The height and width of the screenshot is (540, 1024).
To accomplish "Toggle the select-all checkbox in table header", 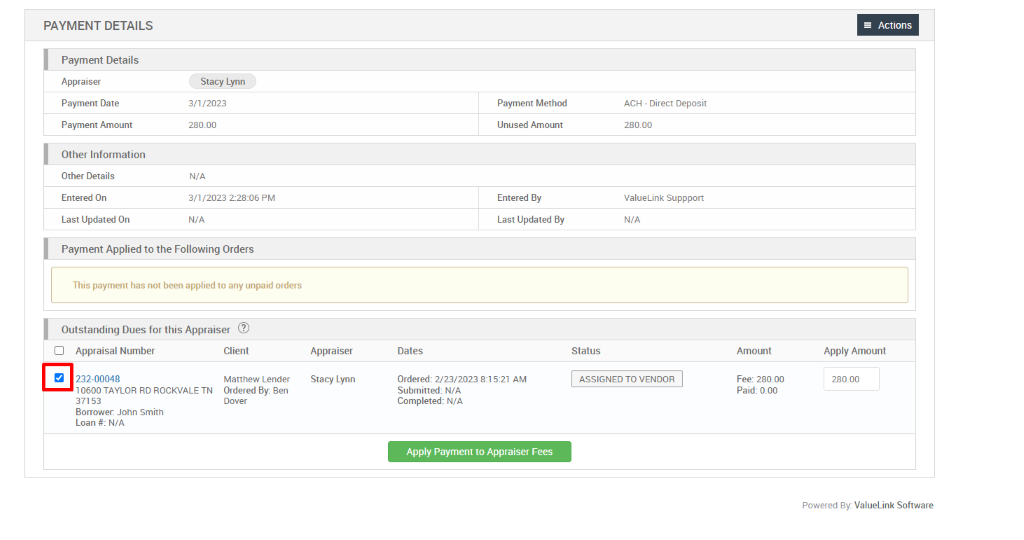I will tap(59, 351).
